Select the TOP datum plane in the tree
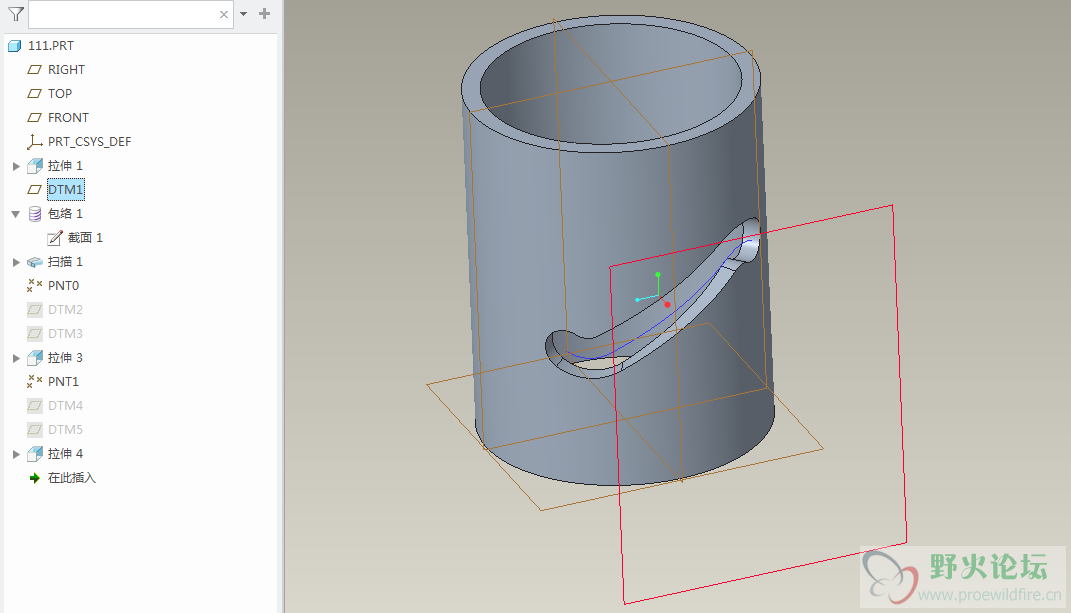 pyautogui.click(x=60, y=94)
